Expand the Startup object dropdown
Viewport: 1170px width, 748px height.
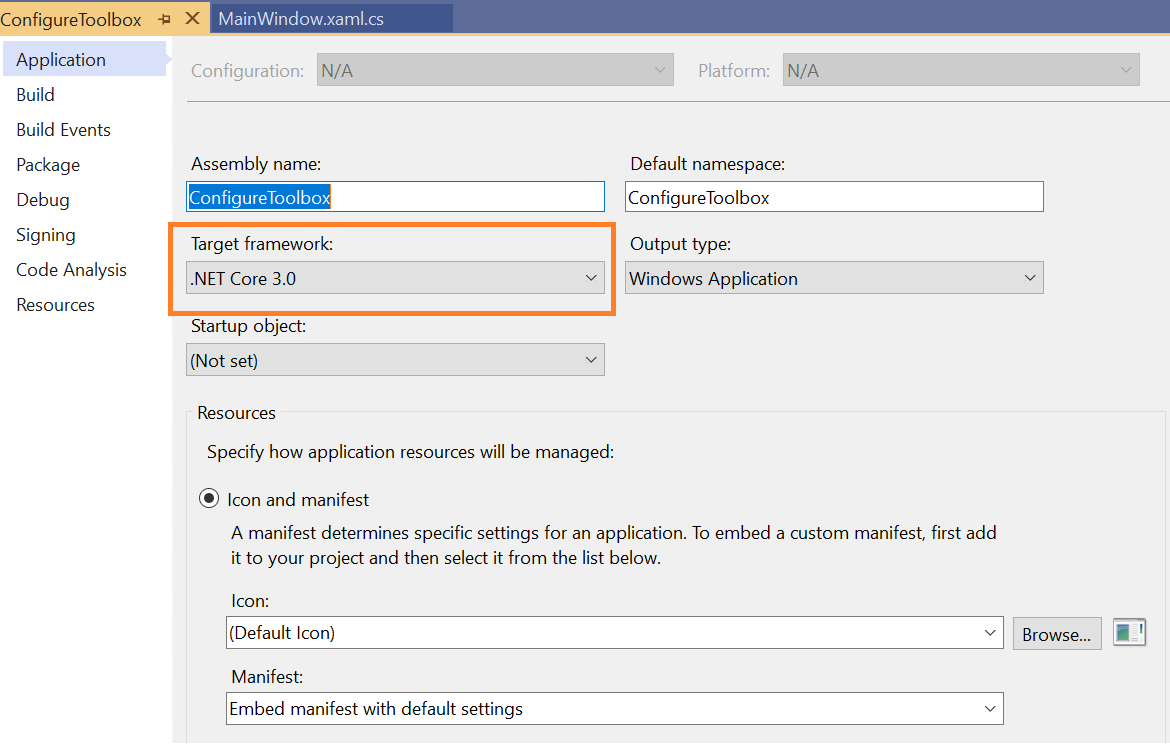[395, 360]
